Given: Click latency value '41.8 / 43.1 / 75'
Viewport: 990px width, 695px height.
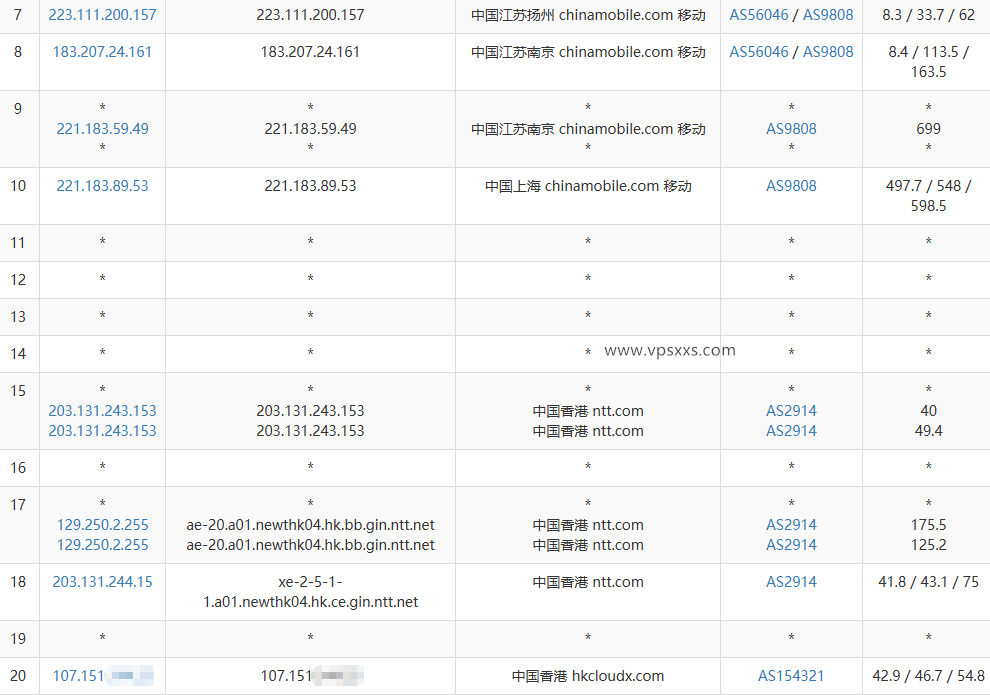Looking at the screenshot, I should point(928,581).
